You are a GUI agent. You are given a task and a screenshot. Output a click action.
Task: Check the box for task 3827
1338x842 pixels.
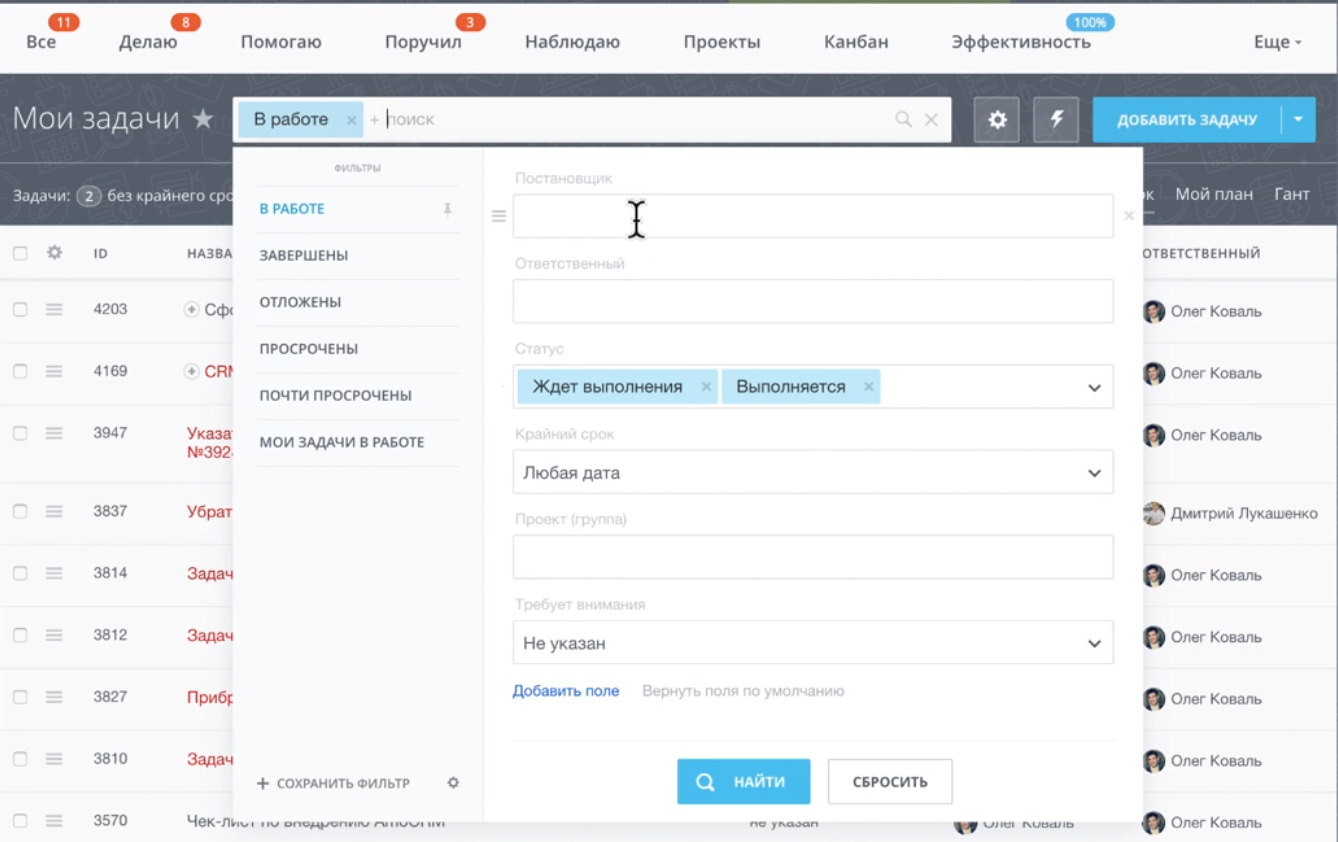point(20,698)
